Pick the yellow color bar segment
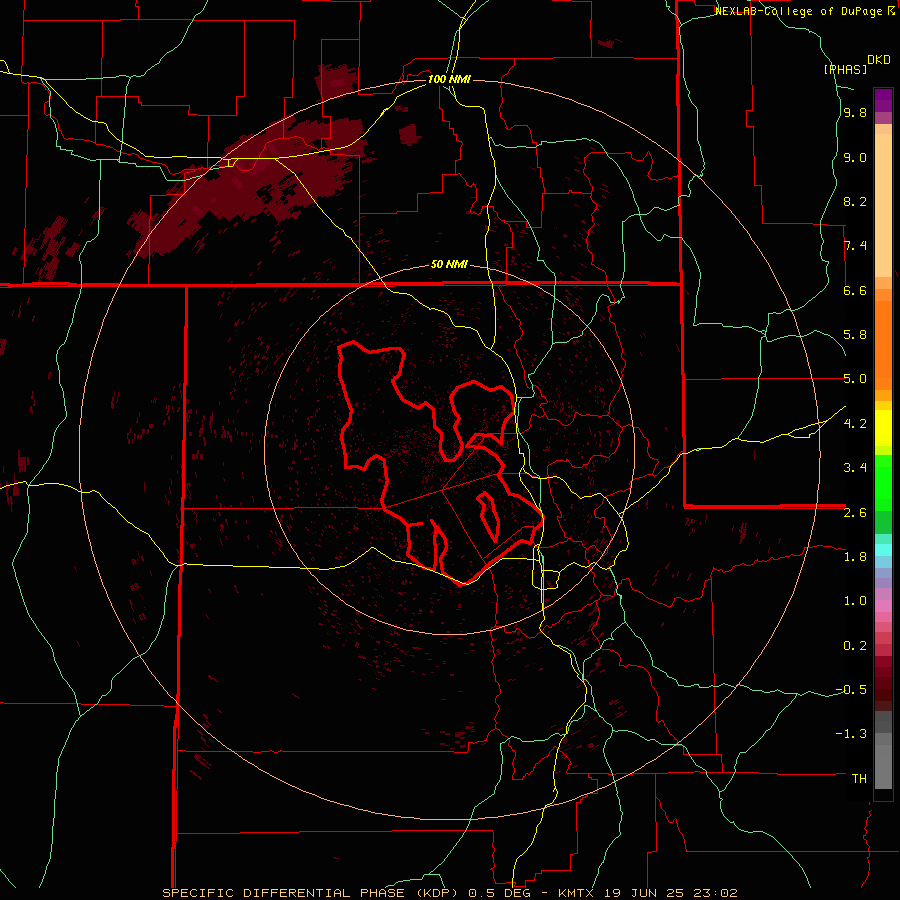This screenshot has width=900, height=900. 883,428
